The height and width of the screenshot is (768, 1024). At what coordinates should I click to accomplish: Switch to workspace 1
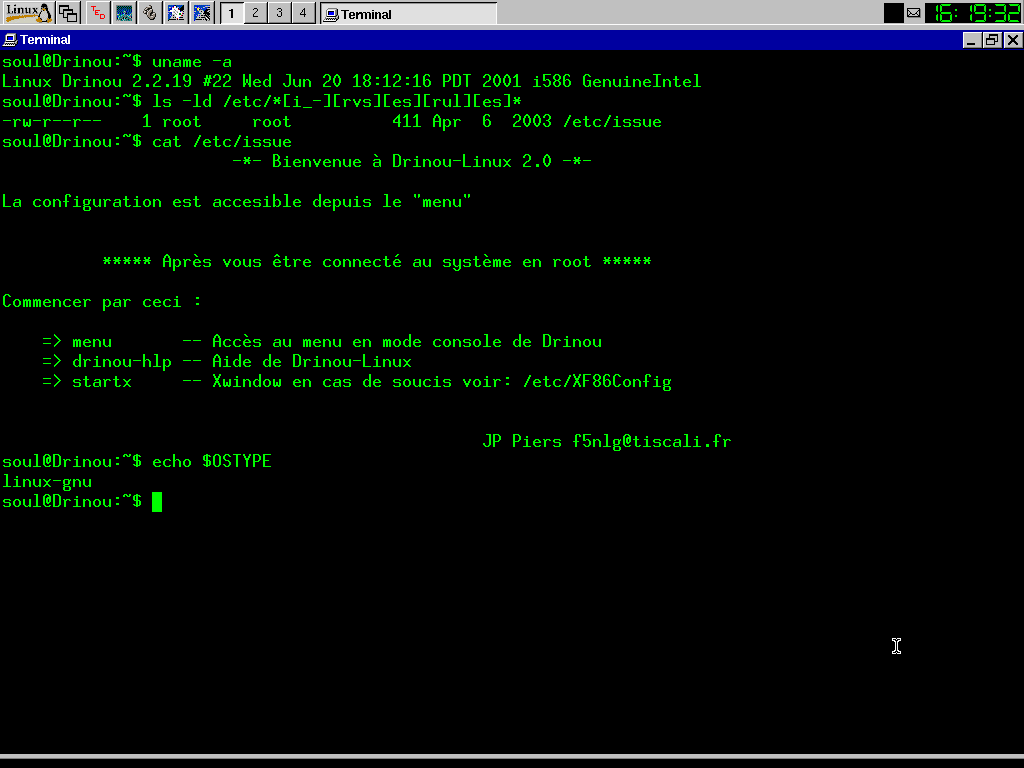[231, 13]
